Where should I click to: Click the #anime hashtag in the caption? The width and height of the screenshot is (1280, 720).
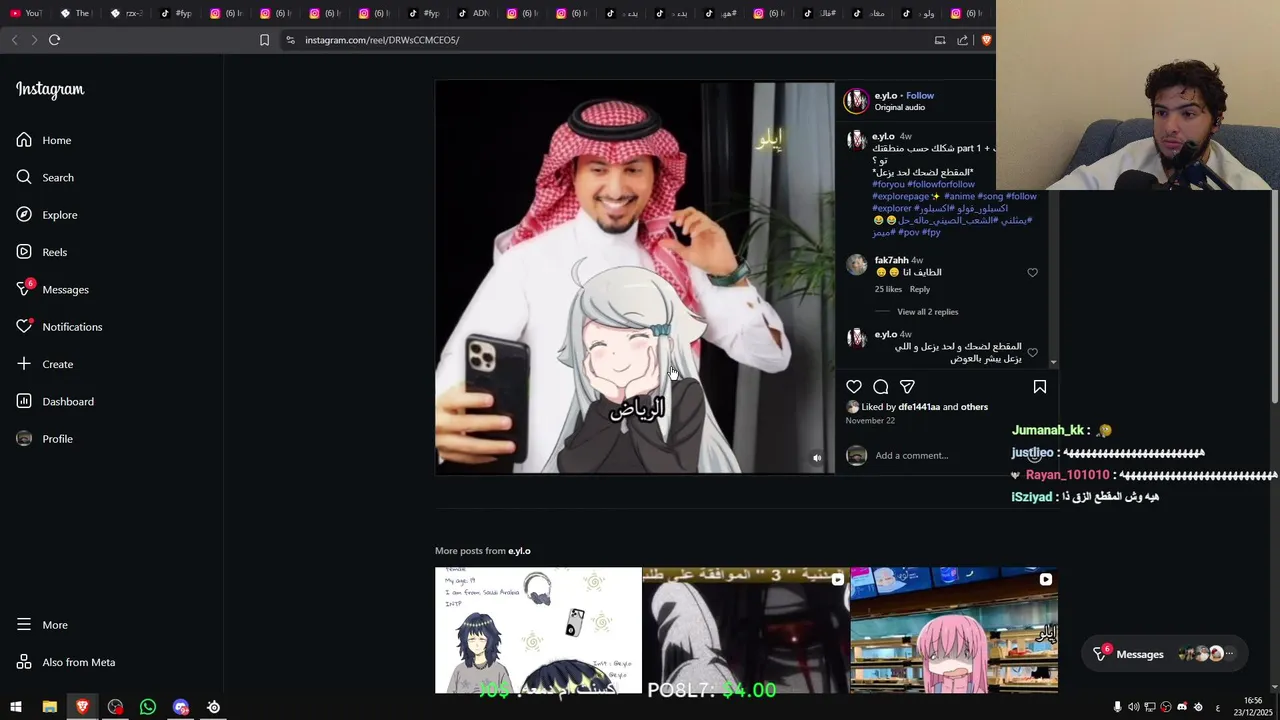click(959, 196)
